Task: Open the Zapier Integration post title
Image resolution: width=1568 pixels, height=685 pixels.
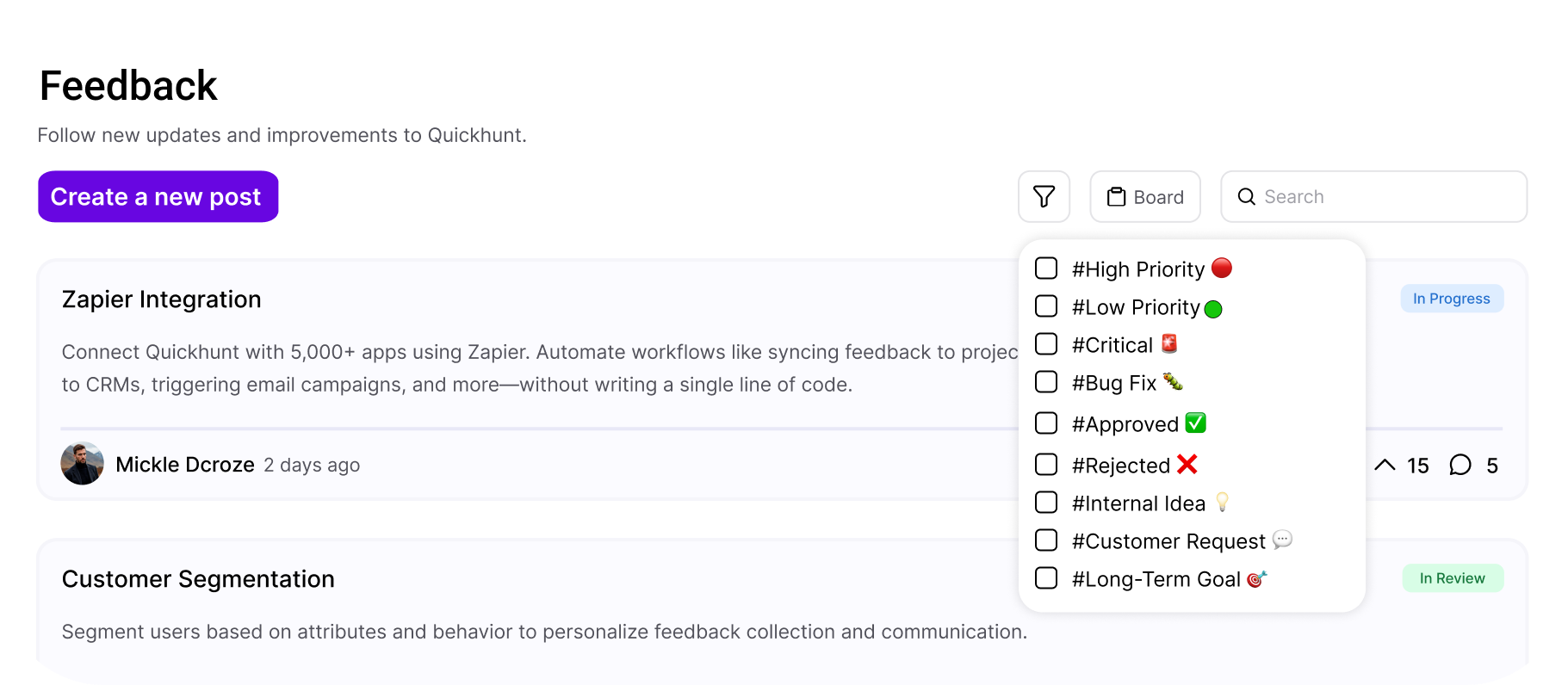Action: point(162,299)
